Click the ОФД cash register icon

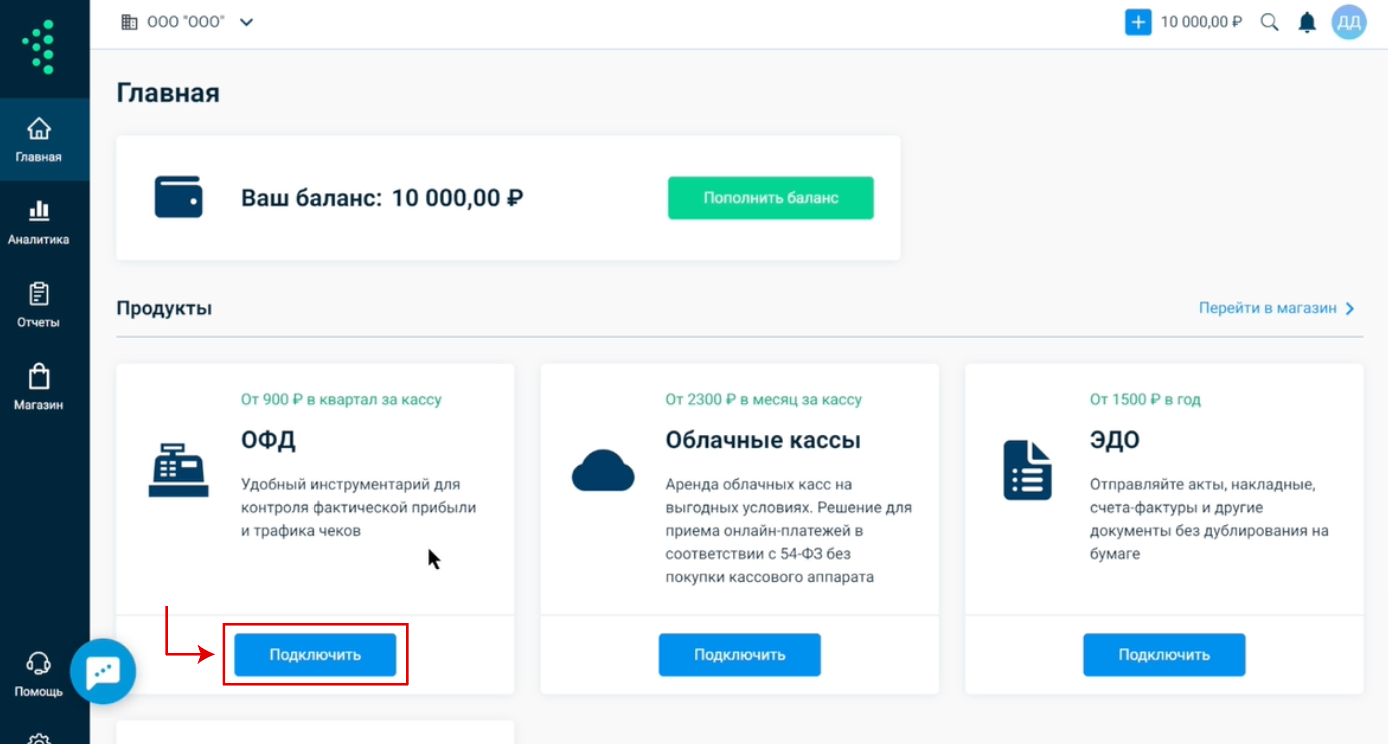coord(178,470)
